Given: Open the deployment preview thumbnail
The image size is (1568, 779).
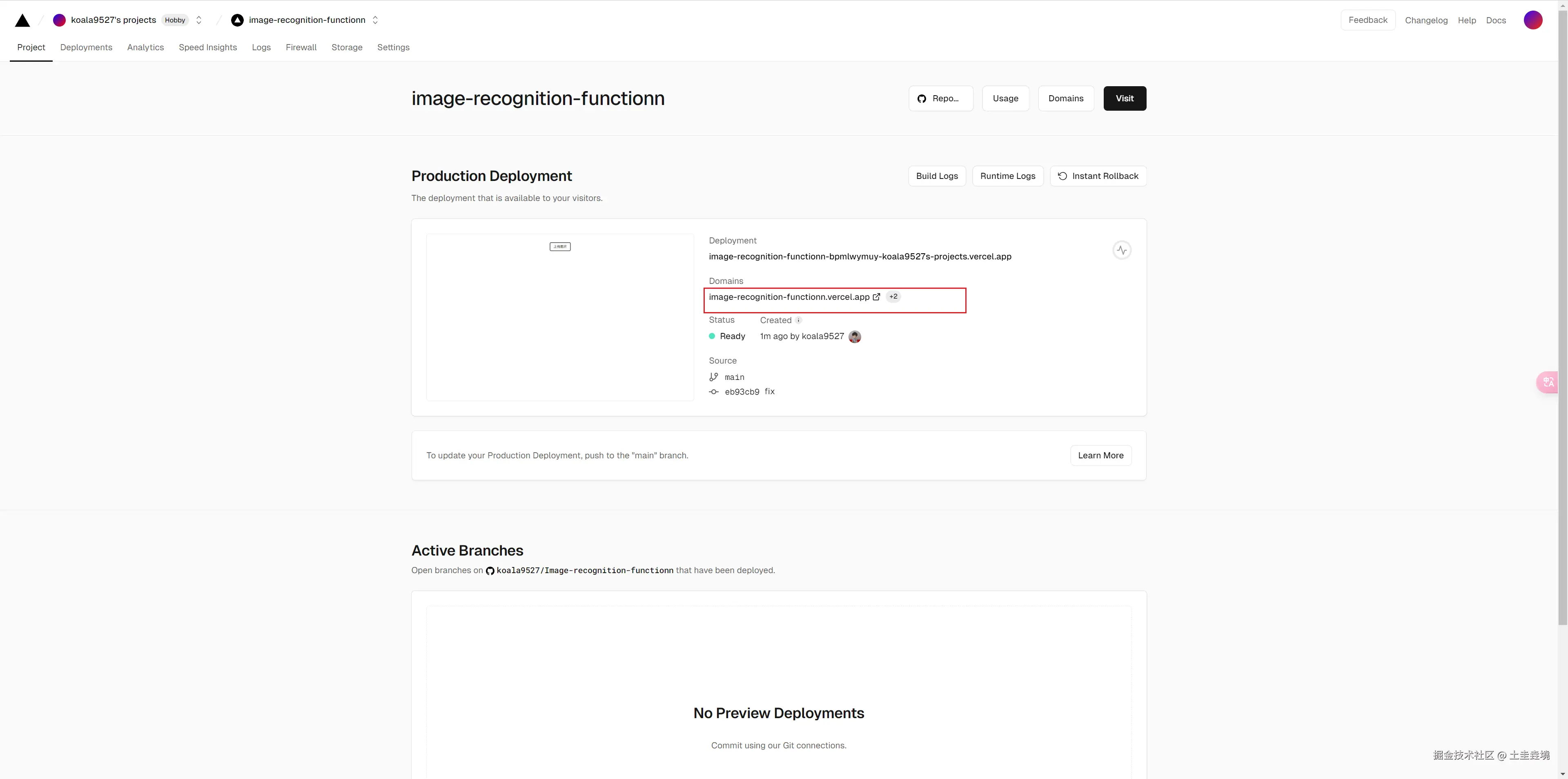Looking at the screenshot, I should tap(559, 317).
